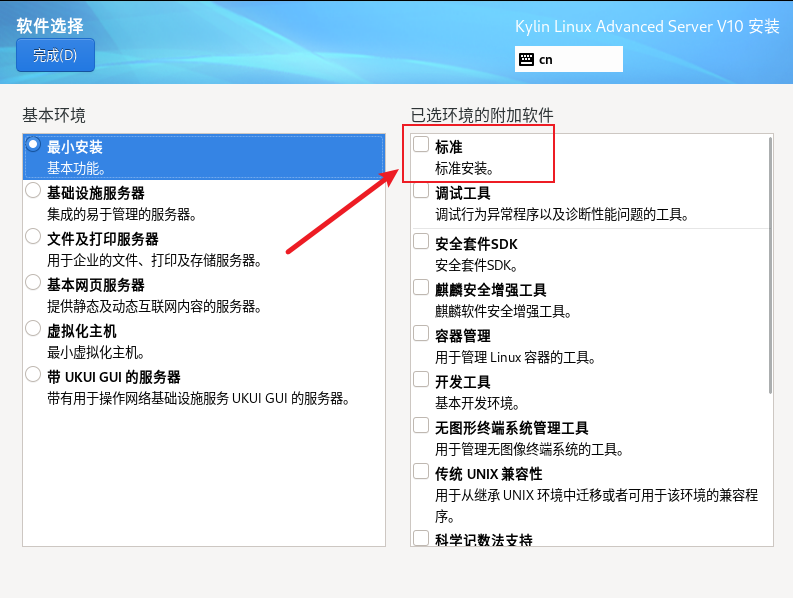Tick the 容器管理 checkbox

coord(421,333)
